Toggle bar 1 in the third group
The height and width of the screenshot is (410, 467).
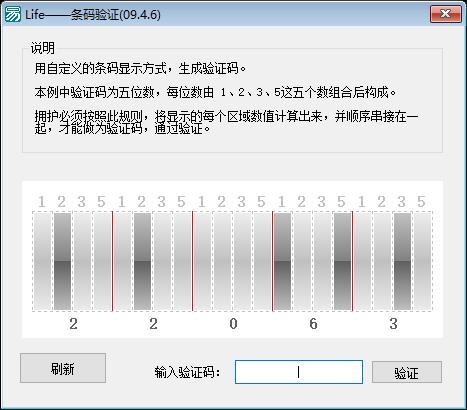[202, 262]
